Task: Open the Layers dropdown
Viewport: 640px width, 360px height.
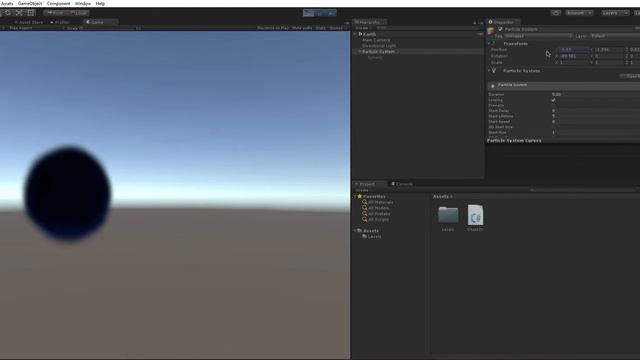Action: [x=615, y=13]
